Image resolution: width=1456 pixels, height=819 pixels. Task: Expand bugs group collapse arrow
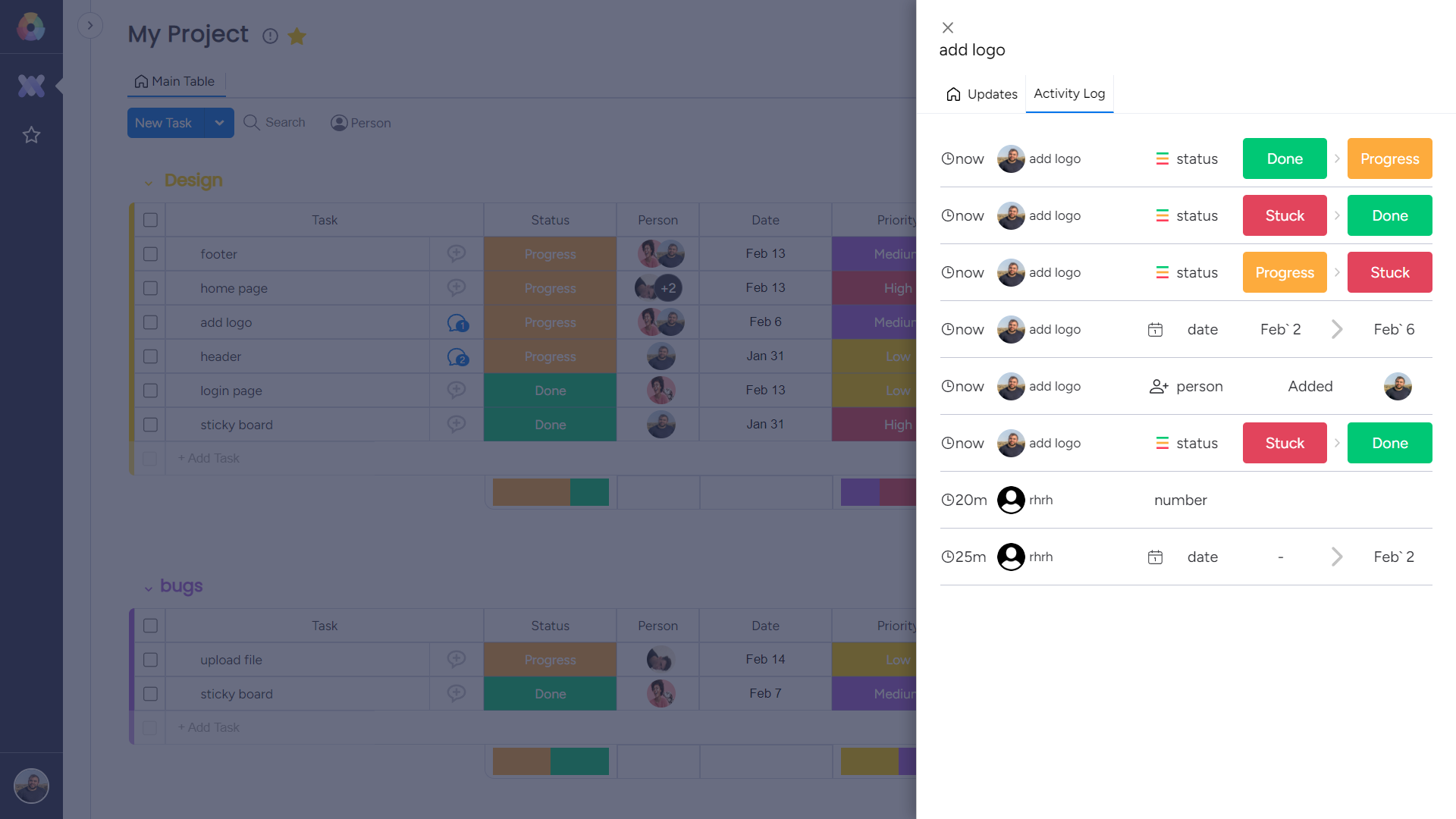point(148,588)
